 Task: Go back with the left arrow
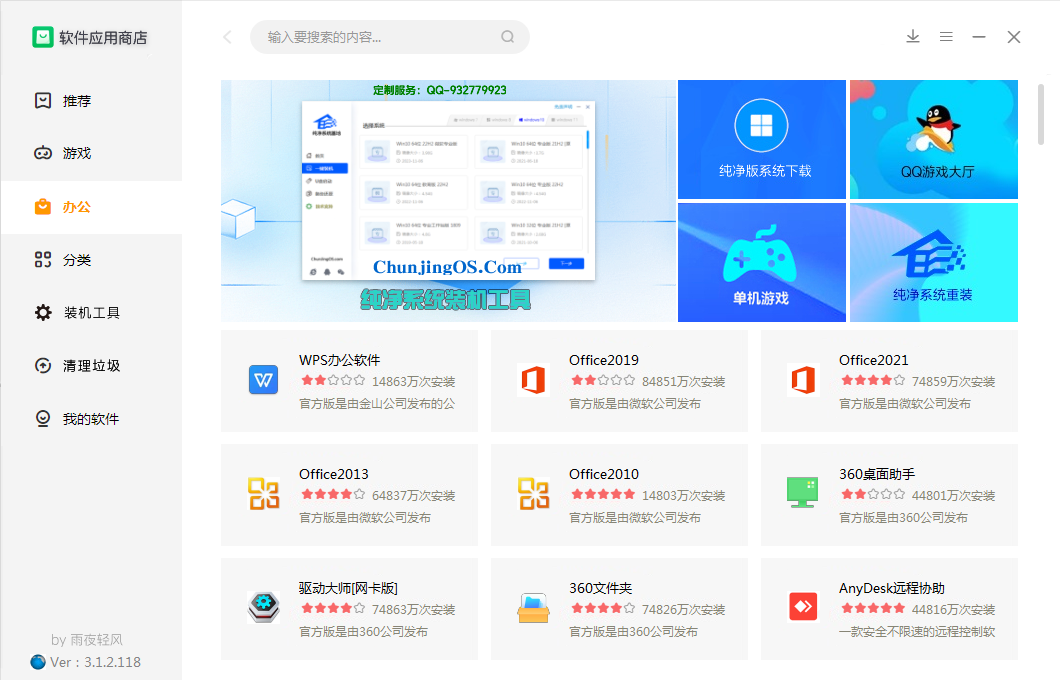pos(228,37)
